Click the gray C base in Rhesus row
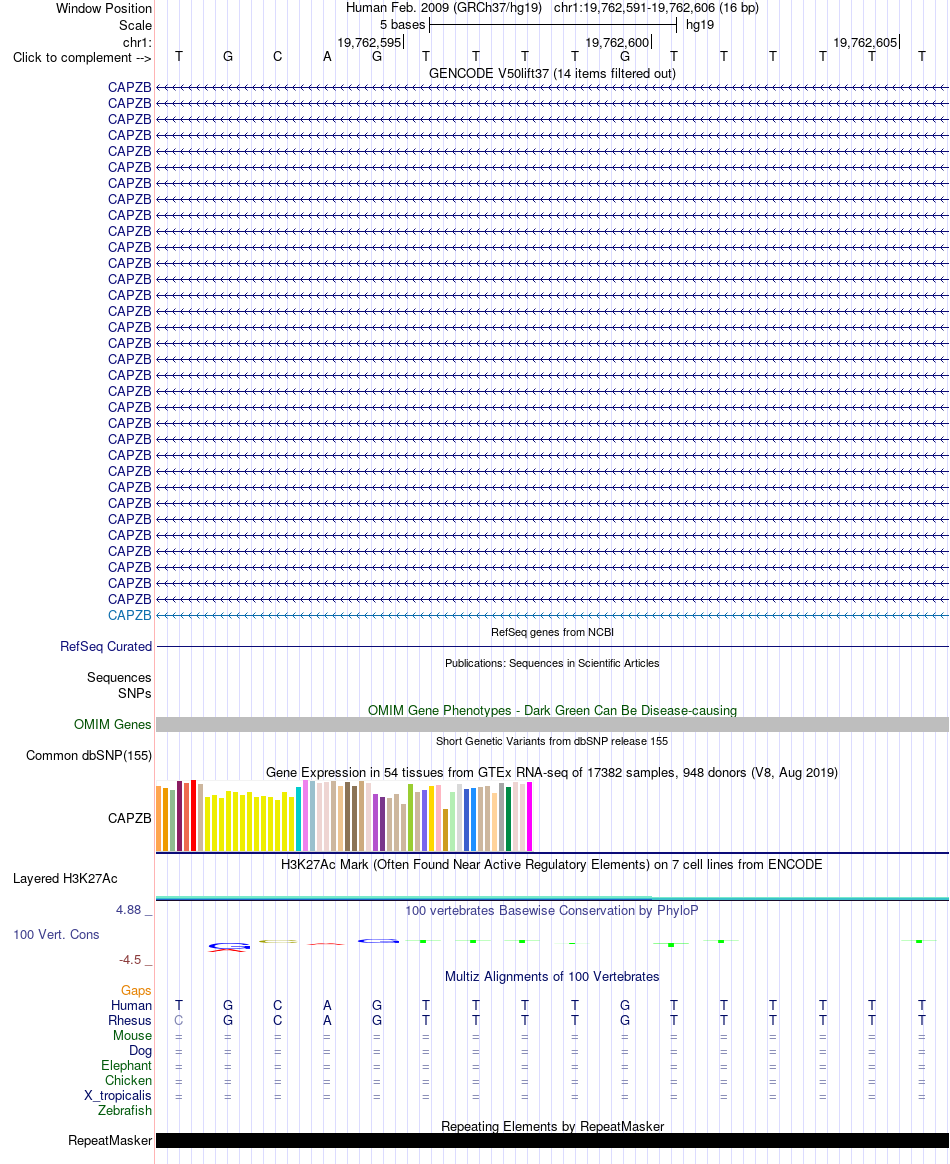The height and width of the screenshot is (1164, 950). coord(178,1021)
